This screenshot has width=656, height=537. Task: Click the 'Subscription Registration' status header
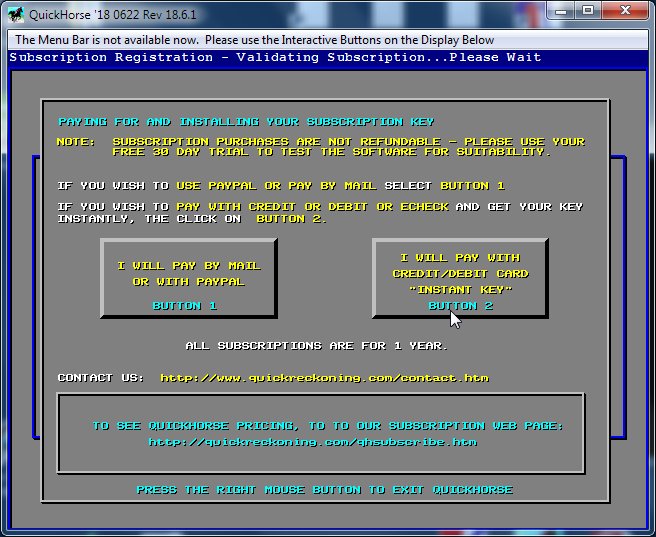click(x=328, y=57)
